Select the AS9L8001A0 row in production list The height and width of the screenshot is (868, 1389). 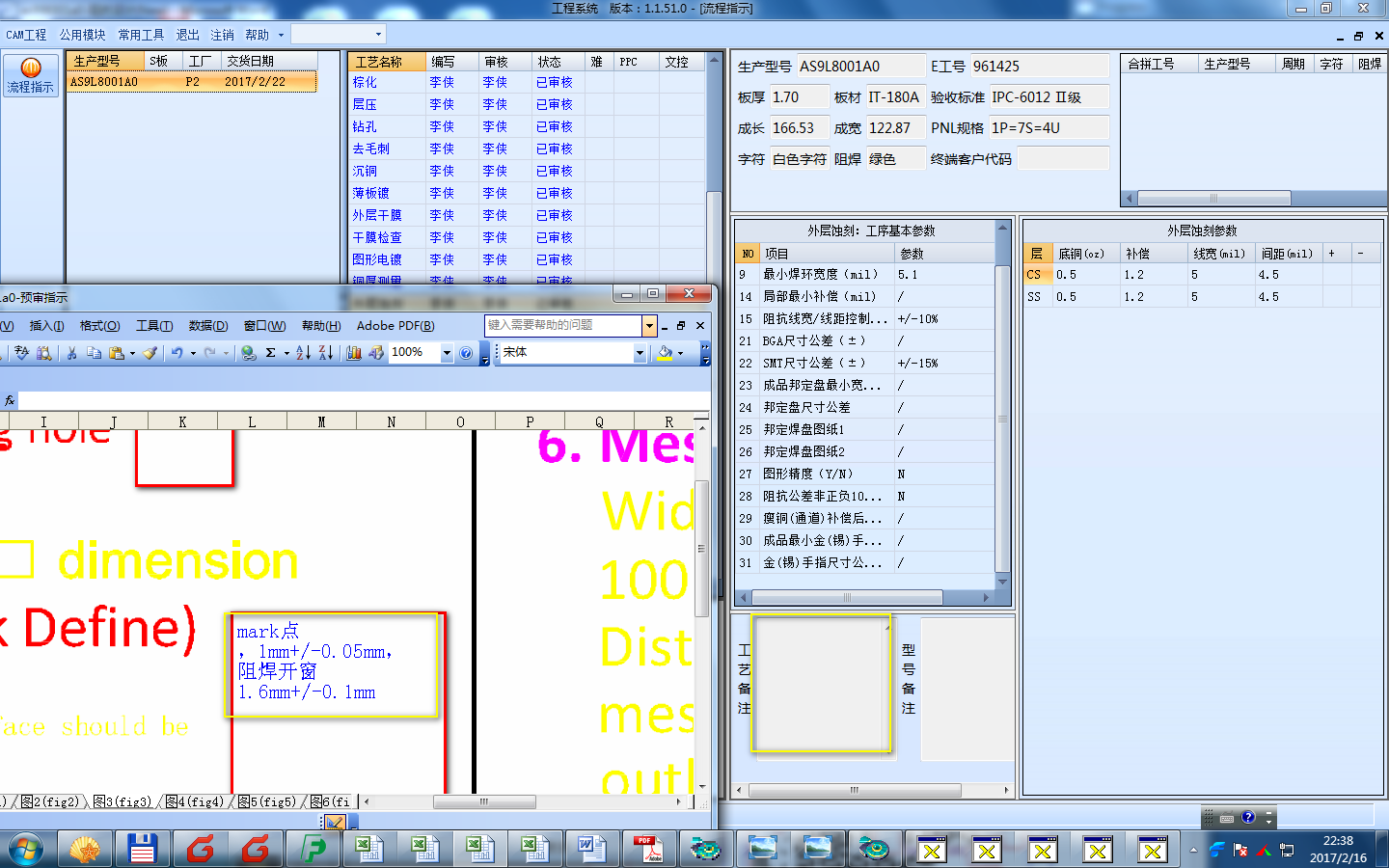point(191,82)
